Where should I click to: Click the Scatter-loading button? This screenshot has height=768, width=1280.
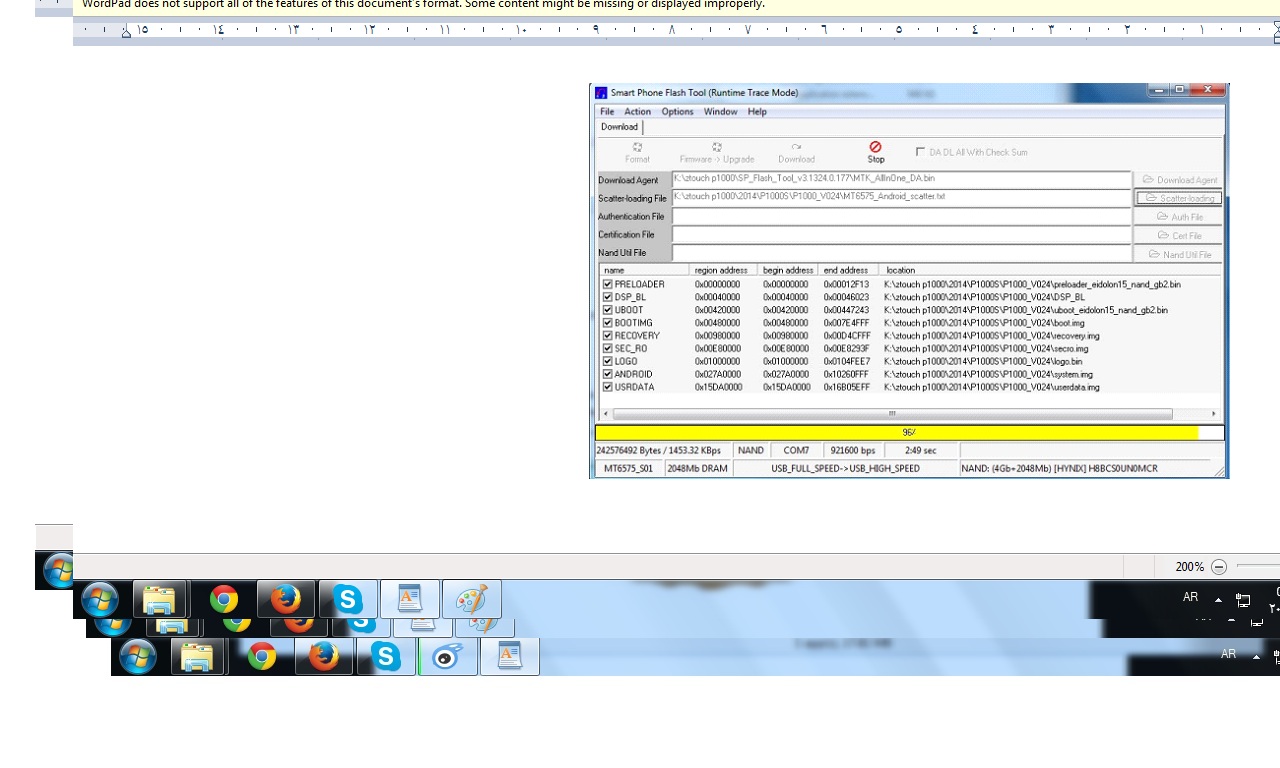(x=1179, y=198)
